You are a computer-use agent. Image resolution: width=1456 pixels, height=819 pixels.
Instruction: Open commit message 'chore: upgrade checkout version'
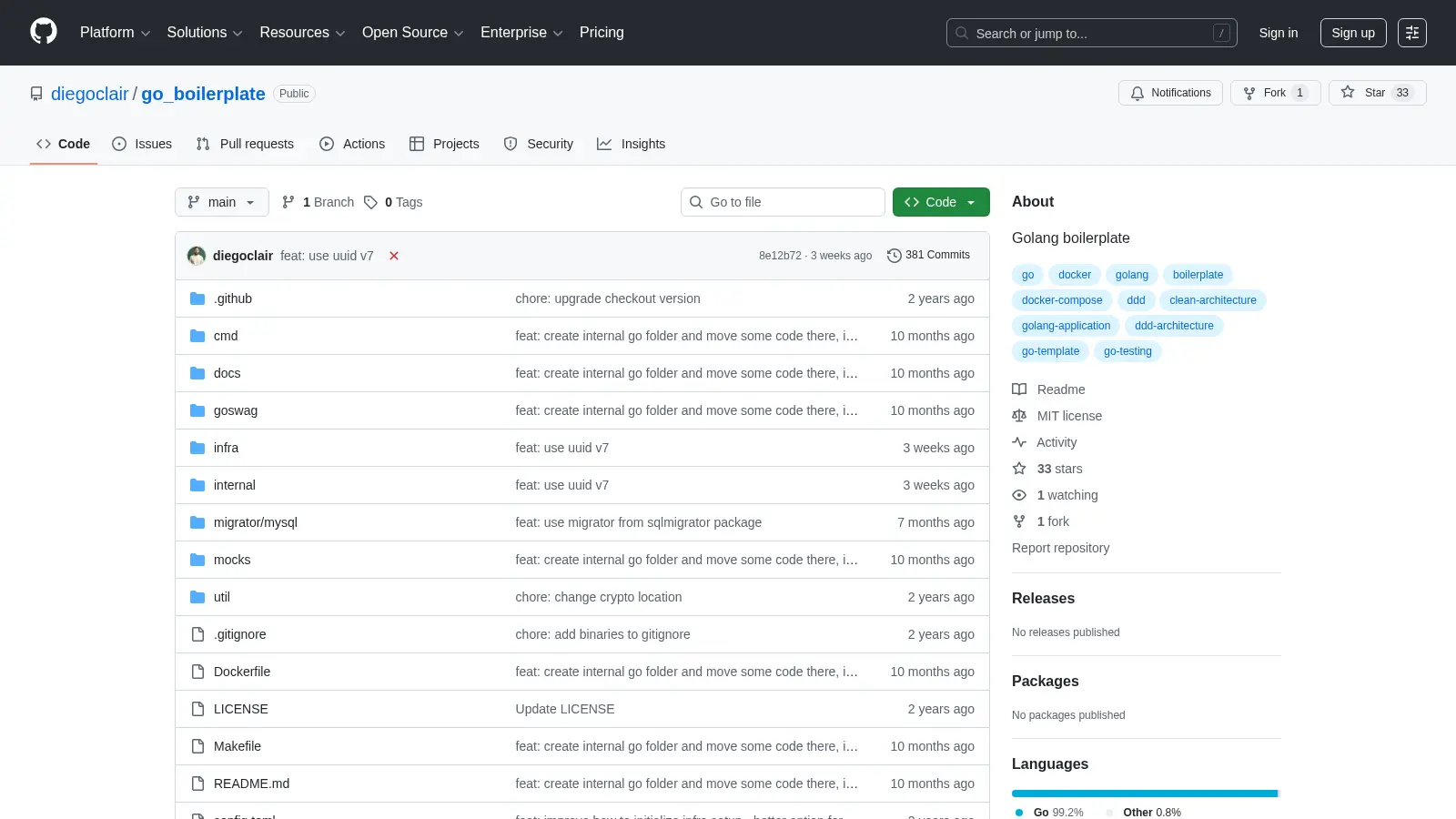pos(608,298)
